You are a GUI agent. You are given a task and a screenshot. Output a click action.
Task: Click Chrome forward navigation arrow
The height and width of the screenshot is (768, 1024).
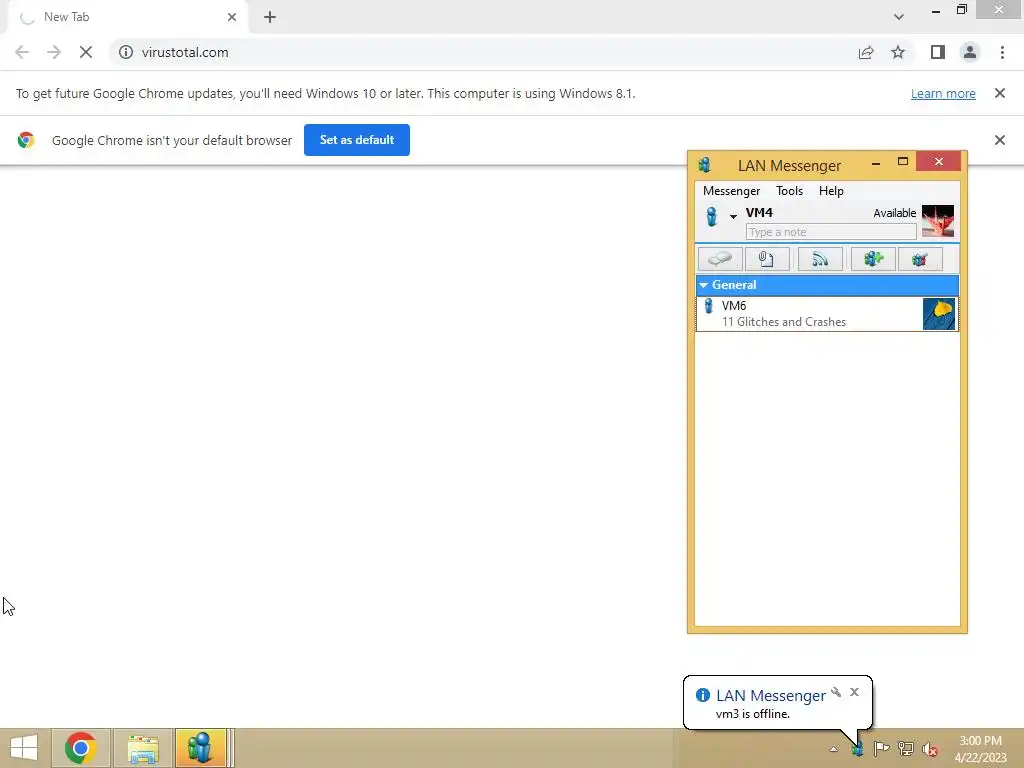point(54,52)
